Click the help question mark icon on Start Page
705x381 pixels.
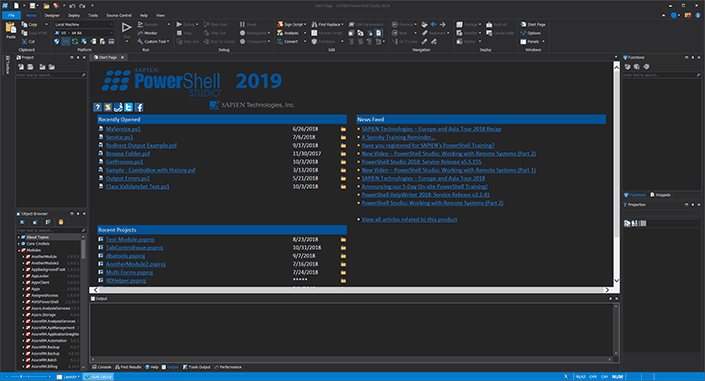tap(97, 107)
